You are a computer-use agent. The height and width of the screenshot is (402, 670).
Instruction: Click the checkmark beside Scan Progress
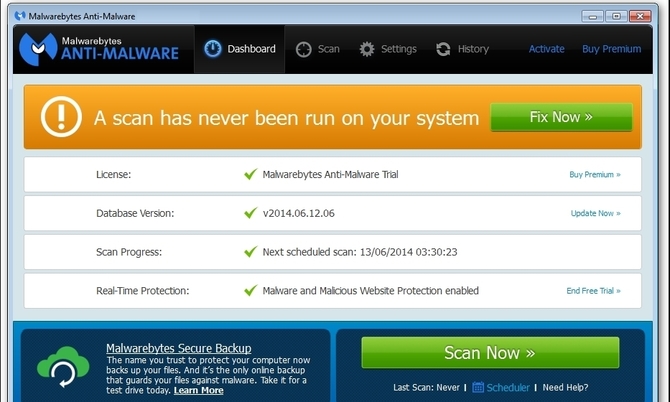pyautogui.click(x=250, y=252)
